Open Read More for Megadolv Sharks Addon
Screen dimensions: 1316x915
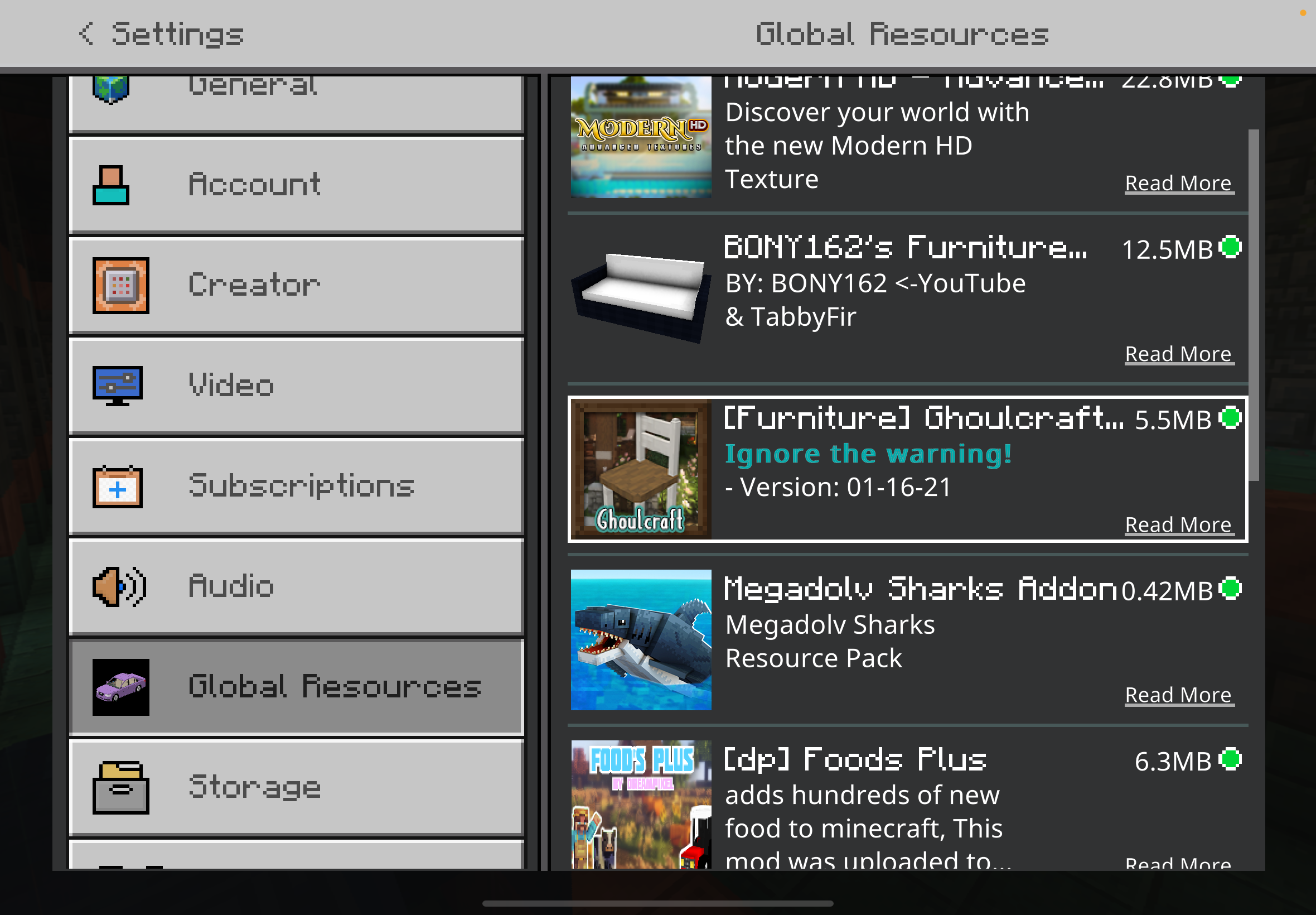pyautogui.click(x=1178, y=695)
